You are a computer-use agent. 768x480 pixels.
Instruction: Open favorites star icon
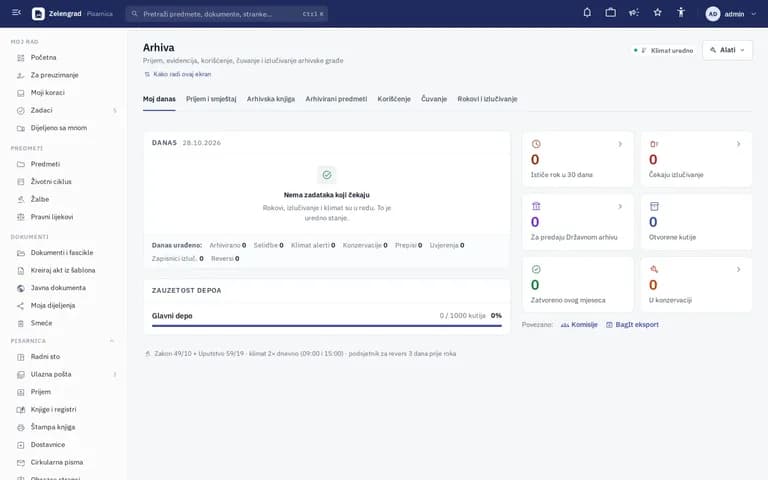(x=657, y=13)
